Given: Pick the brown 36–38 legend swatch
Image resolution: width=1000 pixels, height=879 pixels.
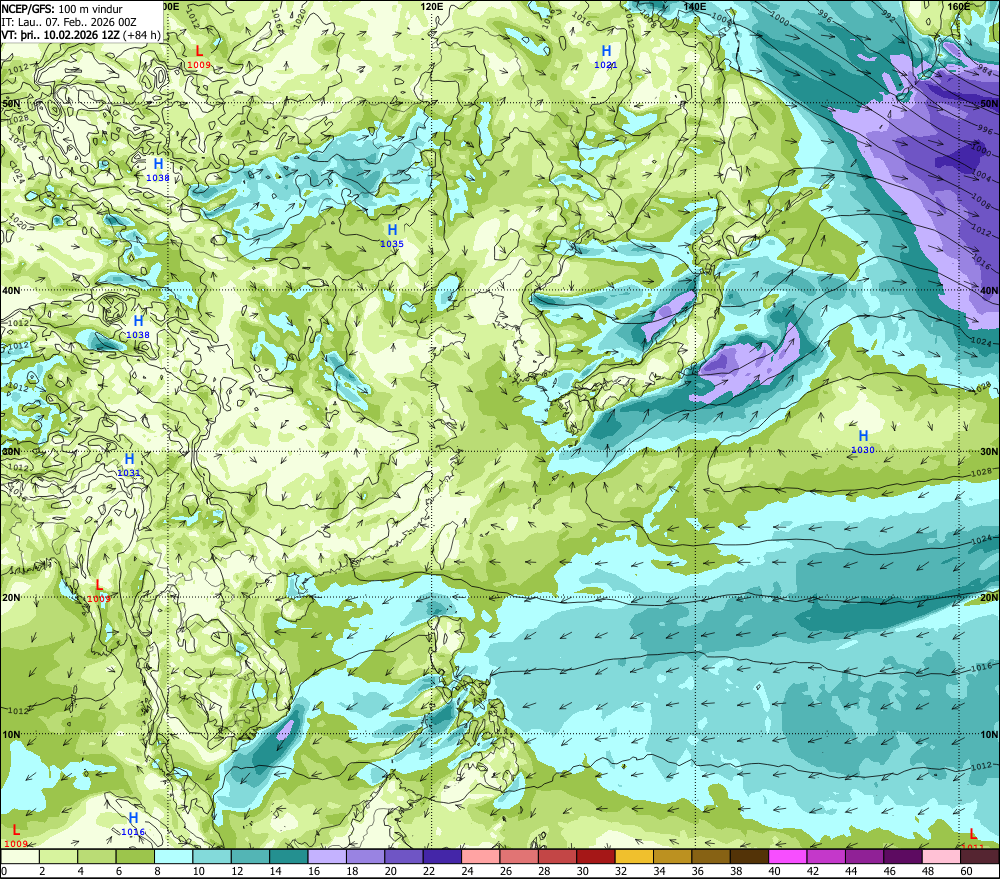Looking at the screenshot, I should 711,856.
